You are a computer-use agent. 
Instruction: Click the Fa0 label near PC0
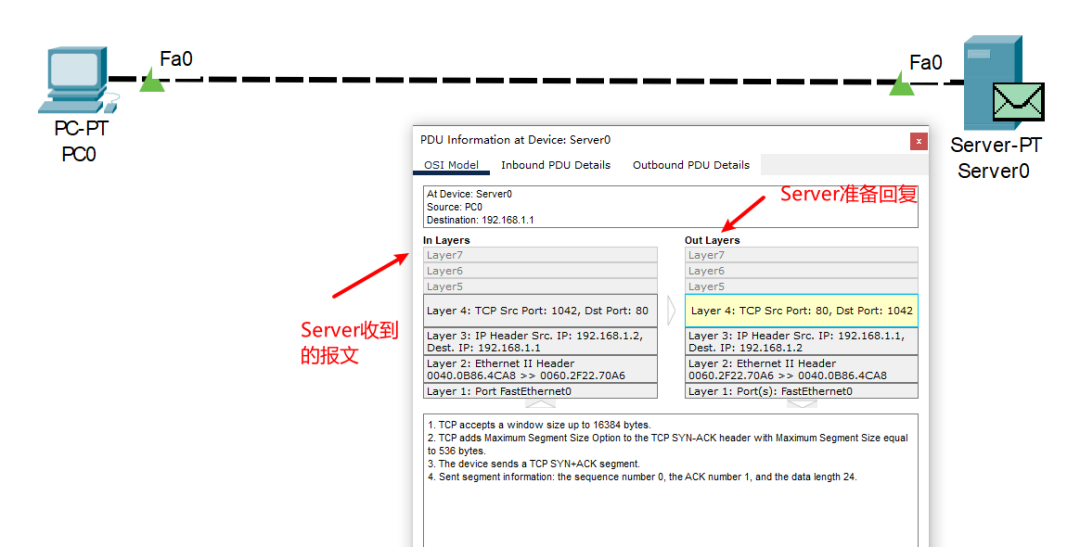coord(176,59)
